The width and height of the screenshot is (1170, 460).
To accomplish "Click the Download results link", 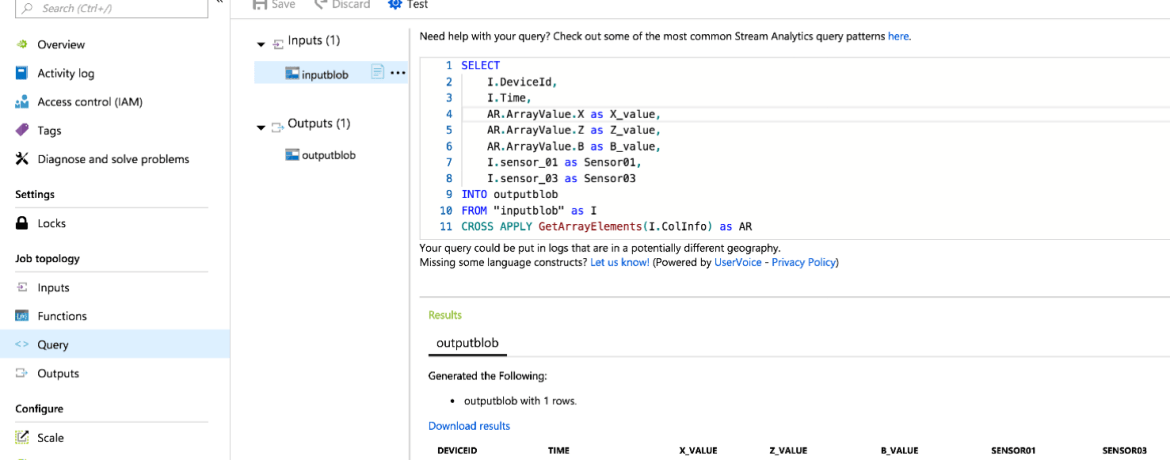I will pyautogui.click(x=469, y=426).
